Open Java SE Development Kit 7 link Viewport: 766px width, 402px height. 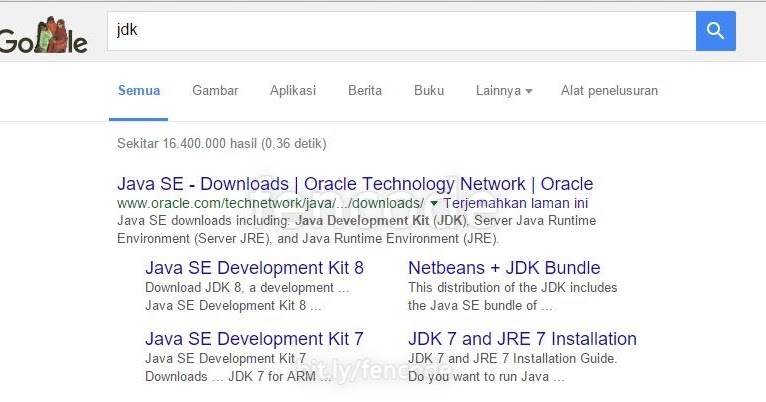(255, 339)
